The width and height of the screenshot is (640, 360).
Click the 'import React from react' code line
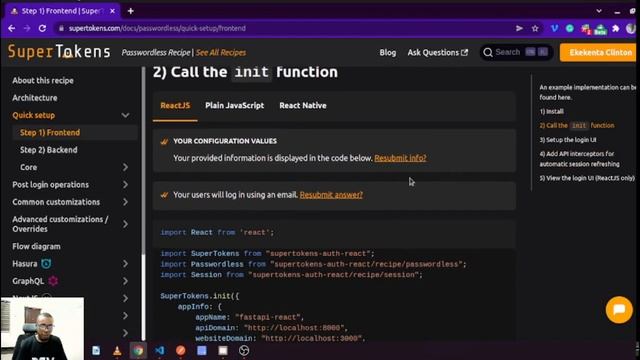(217, 232)
